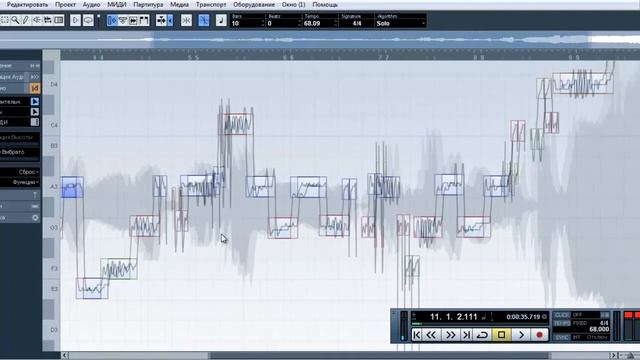Open the Аудио menu

click(91, 4)
